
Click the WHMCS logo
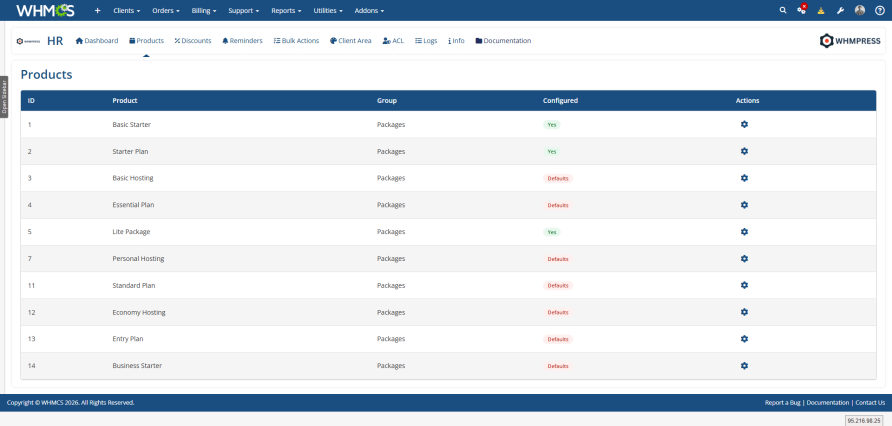(x=45, y=10)
